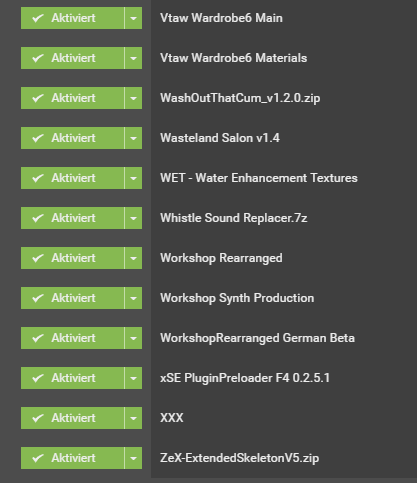Expand dropdown arrow for ZeX-ExtendedSkeletonV5.zip
The width and height of the screenshot is (417, 483).
coord(133,458)
